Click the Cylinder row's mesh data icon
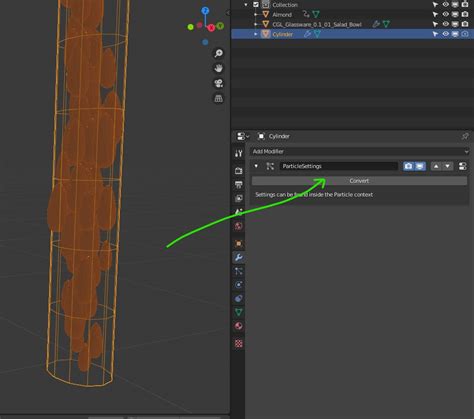Viewport: 474px width, 419px height. (317, 34)
